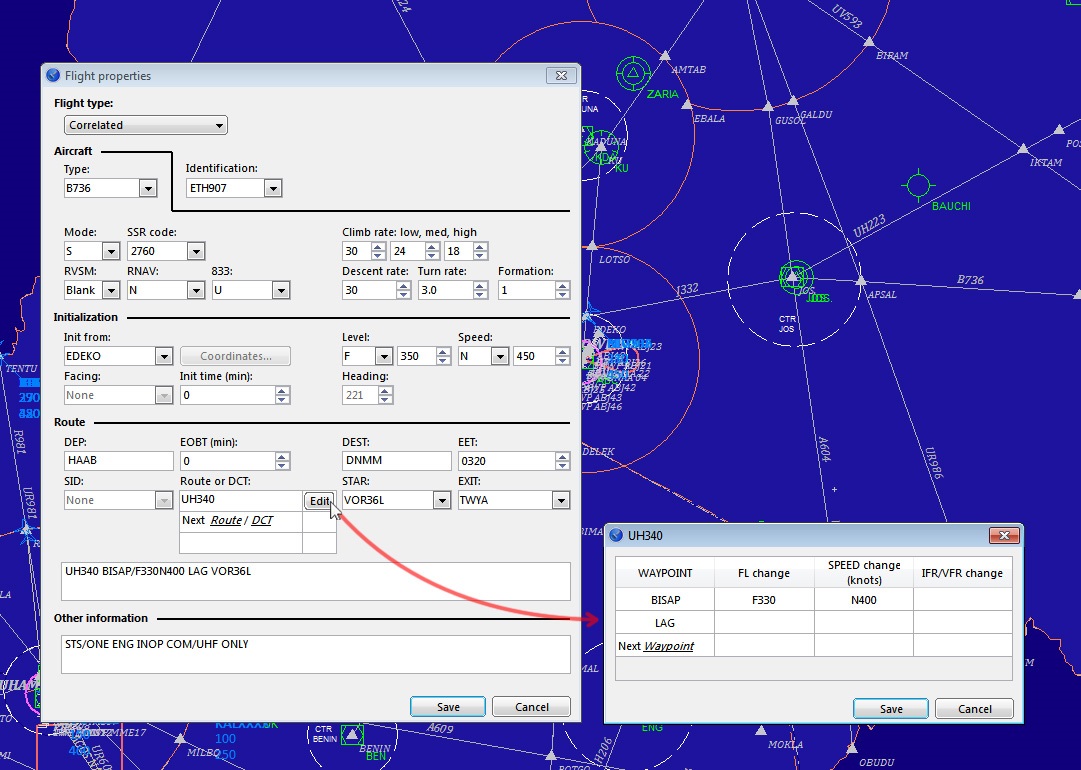Image resolution: width=1081 pixels, height=770 pixels.
Task: Click the DEST field containing DNMM
Action: (x=396, y=460)
